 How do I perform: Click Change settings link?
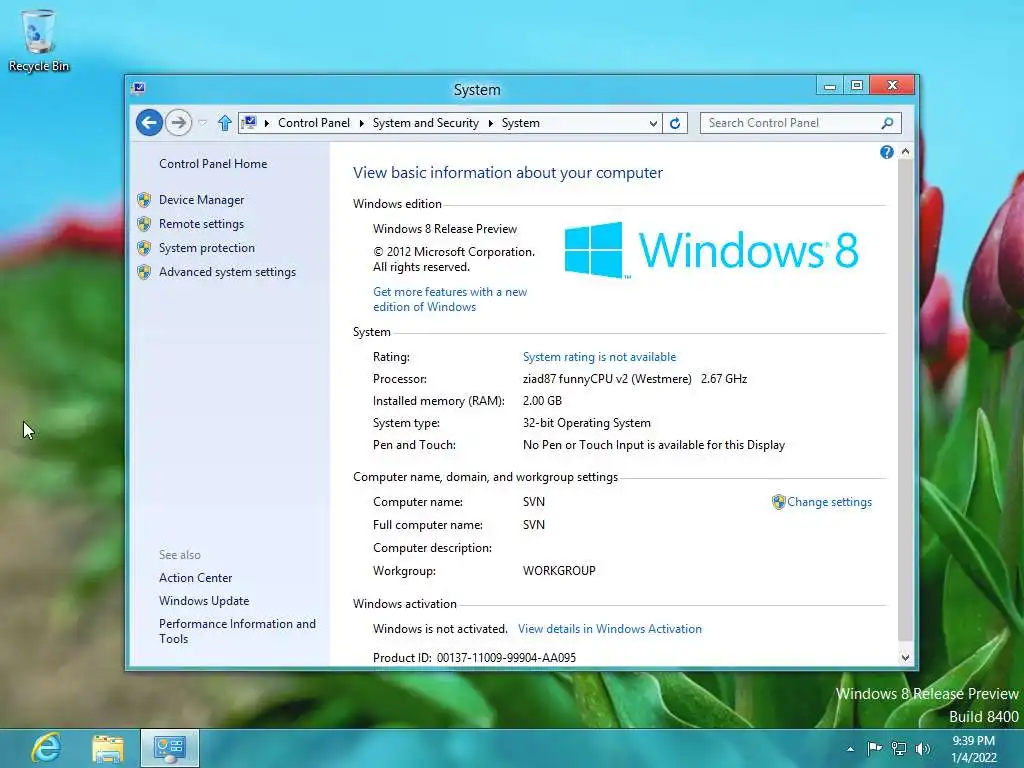coord(829,502)
